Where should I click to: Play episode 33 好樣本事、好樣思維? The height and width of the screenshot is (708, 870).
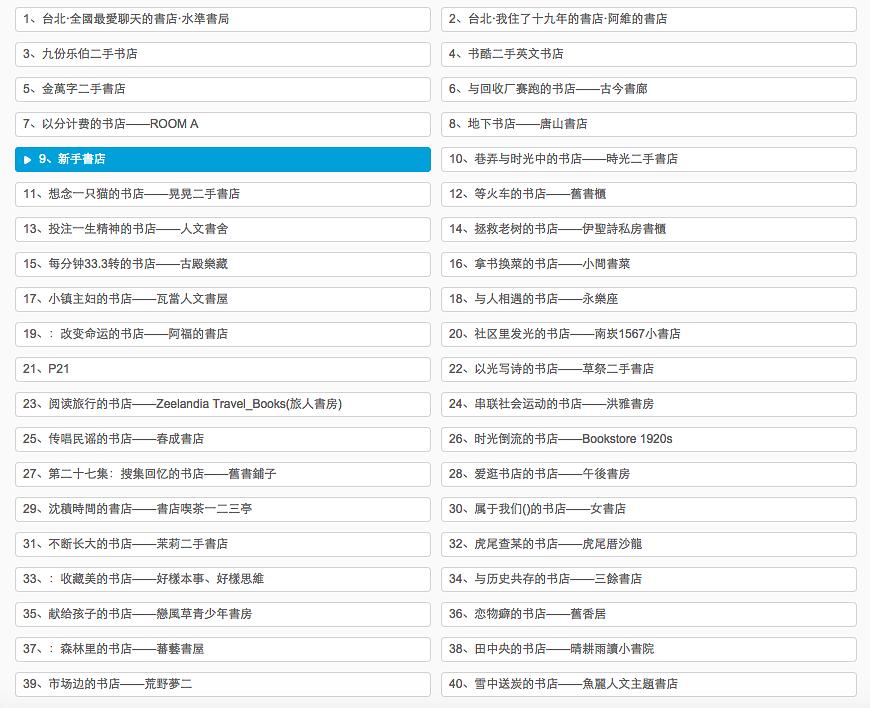pyautogui.click(x=222, y=579)
